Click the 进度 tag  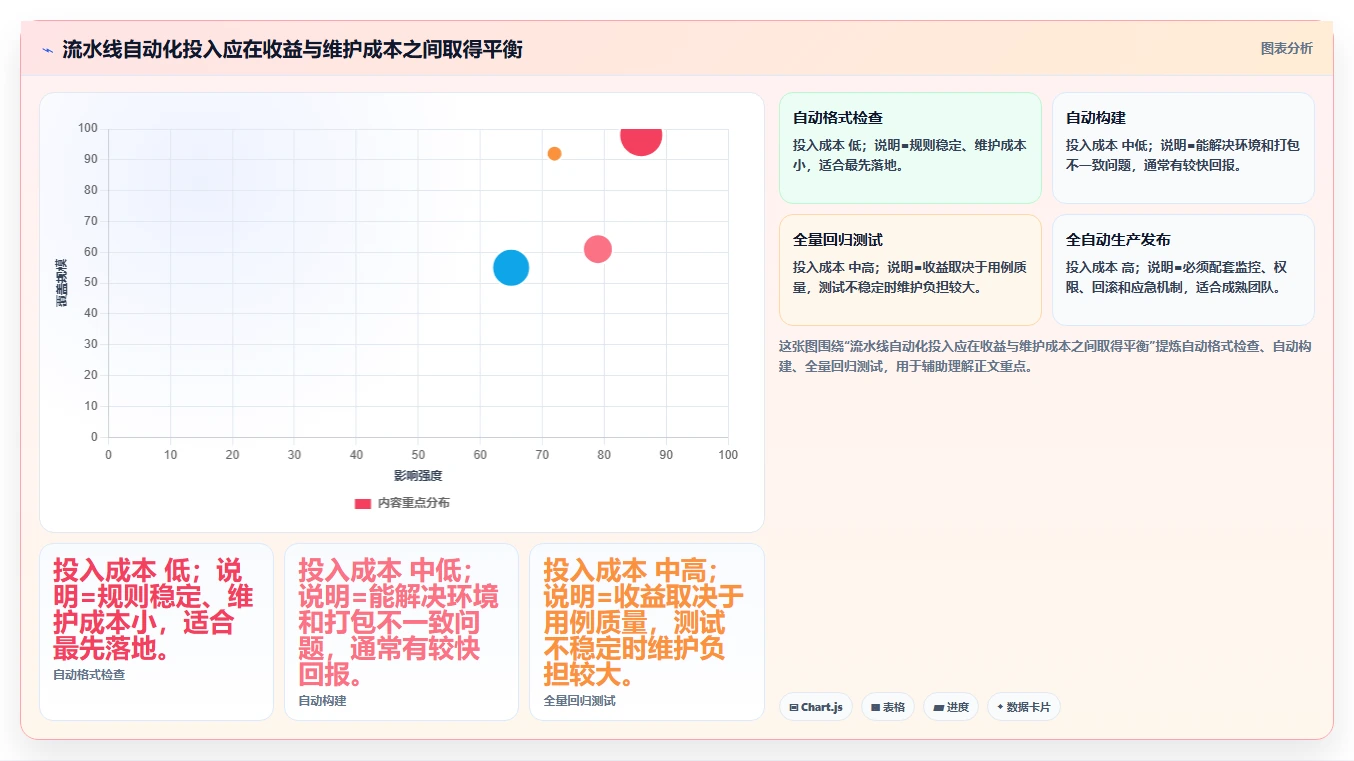pyautogui.click(x=951, y=707)
